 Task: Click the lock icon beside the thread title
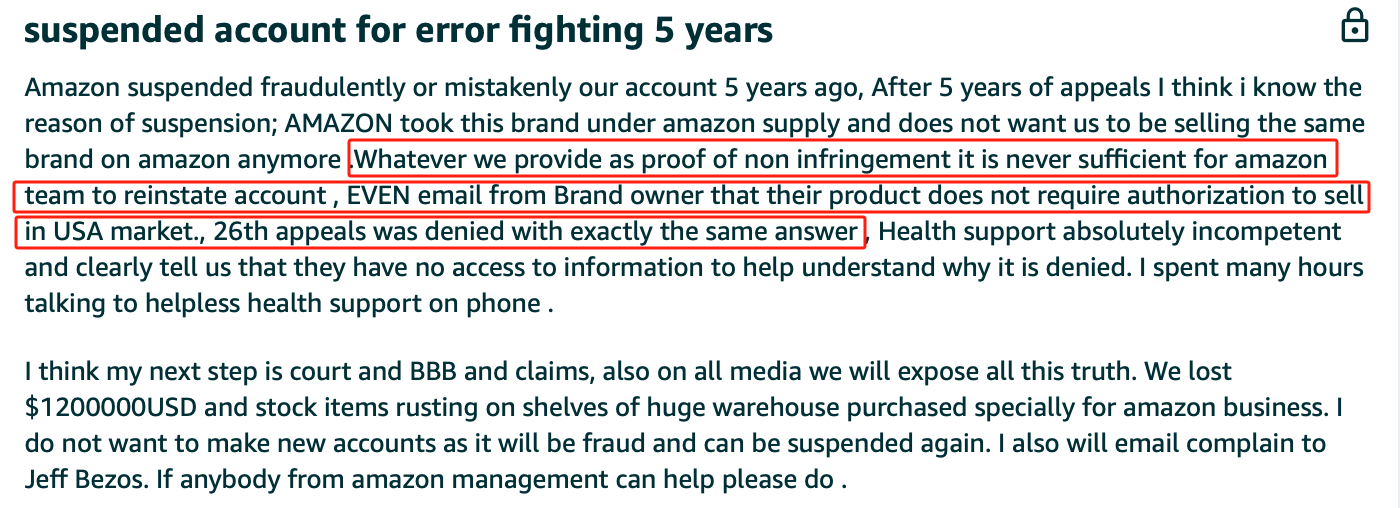pyautogui.click(x=1354, y=27)
